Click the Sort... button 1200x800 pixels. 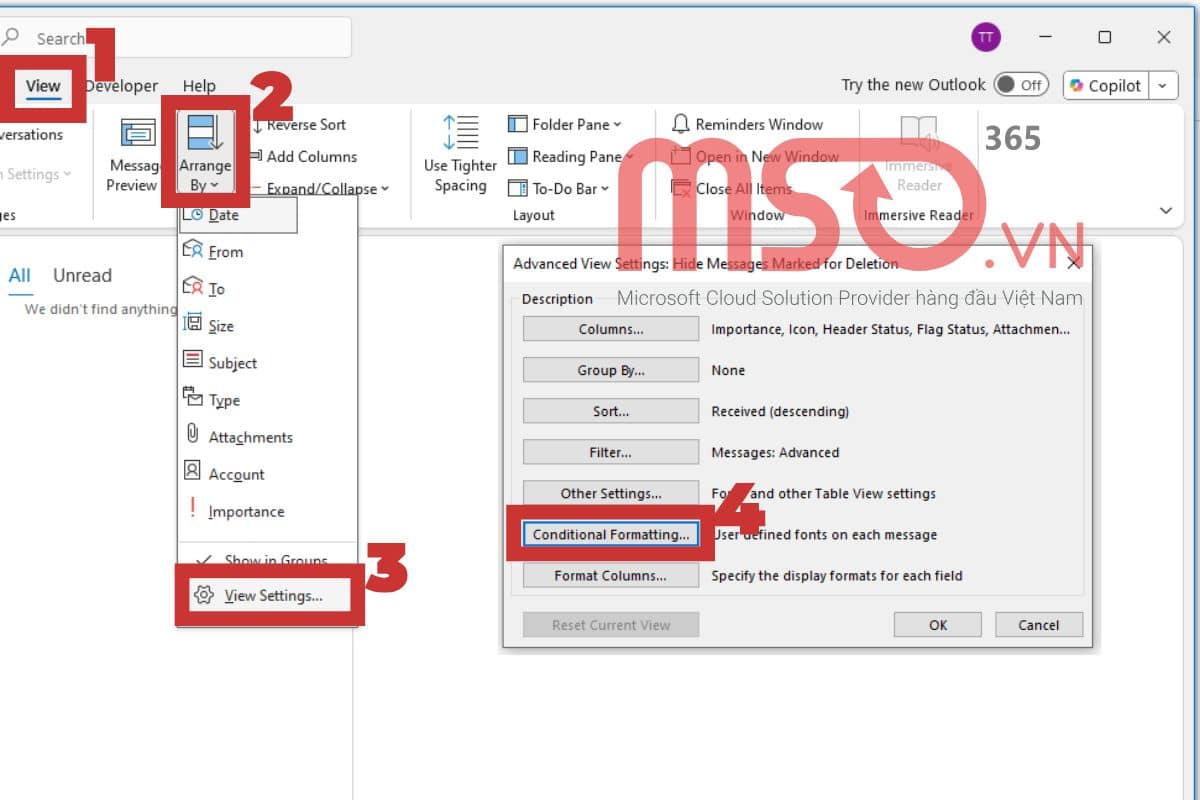[611, 411]
